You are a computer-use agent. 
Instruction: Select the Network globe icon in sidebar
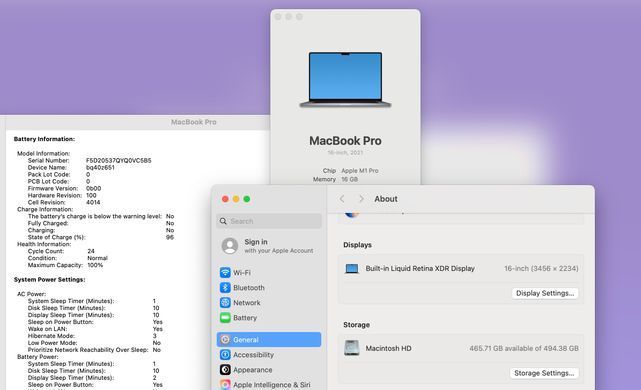225,303
